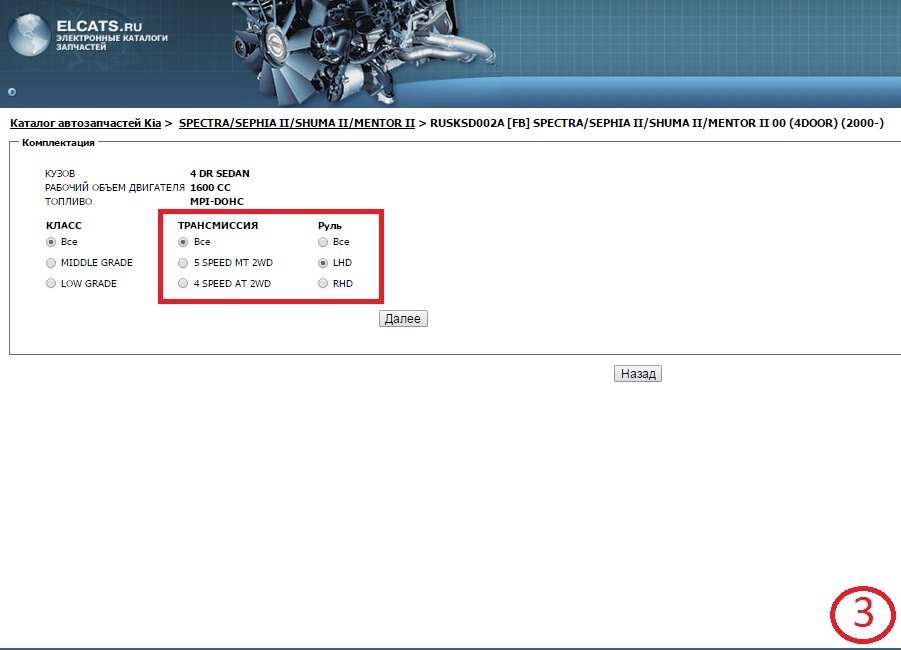Click the 'РАБОЧИЙ ОБЪЕМ ДВИГАТЕЛЯ' label
Screen dimensions: 901x650
pos(115,187)
